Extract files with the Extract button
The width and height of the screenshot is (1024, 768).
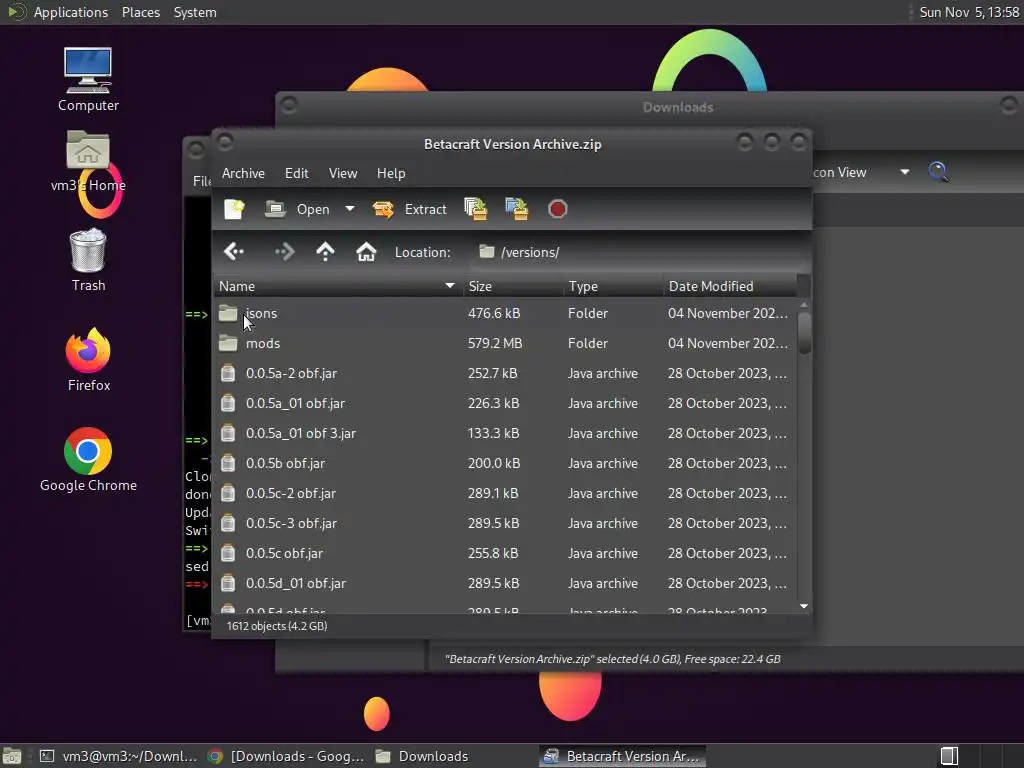pos(409,209)
